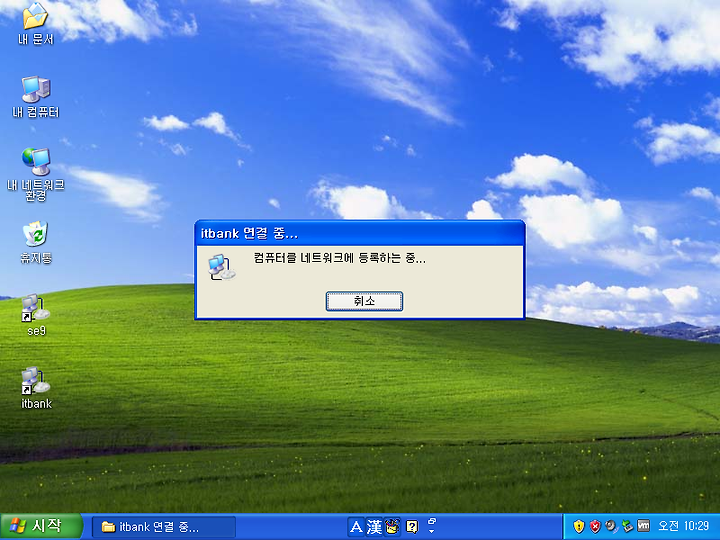Click the IME 'A' input mode icon
This screenshot has height=540, width=720.
pos(356,527)
